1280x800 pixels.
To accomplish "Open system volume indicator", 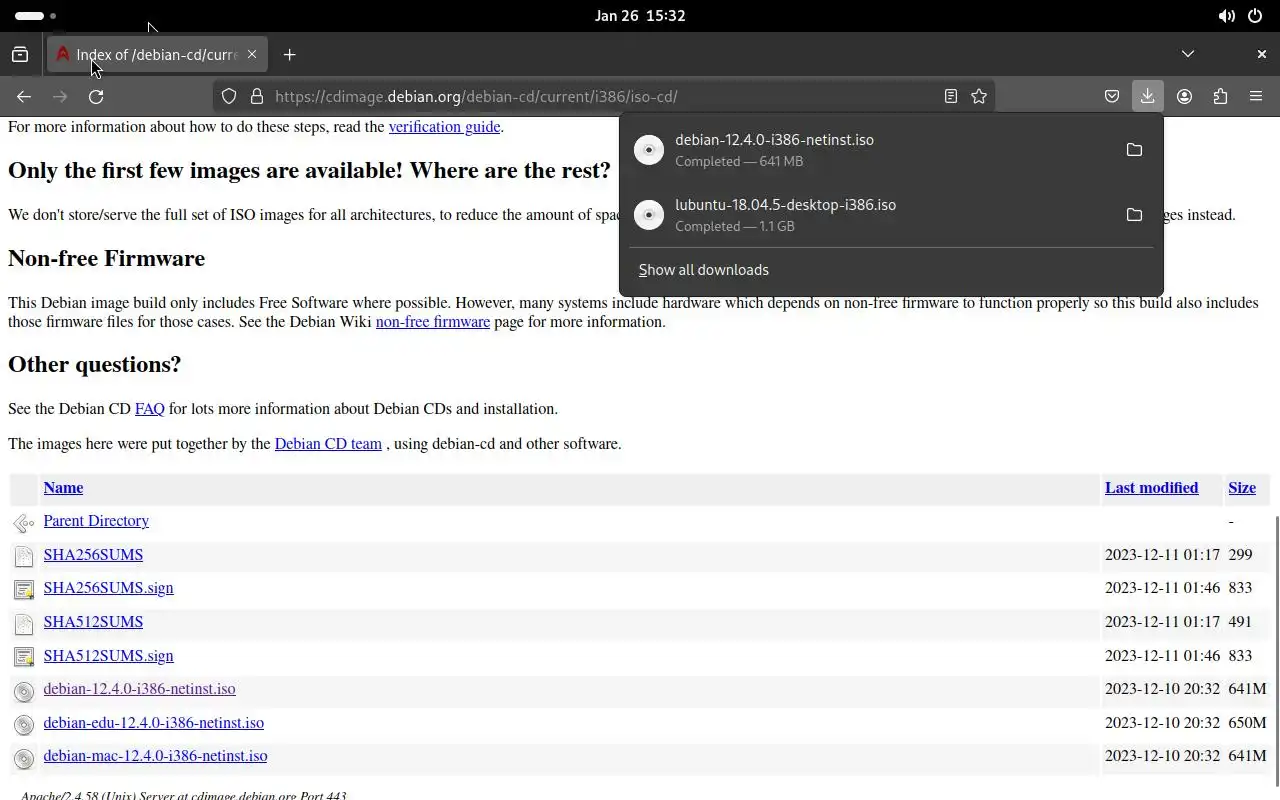I will pos(1226,16).
